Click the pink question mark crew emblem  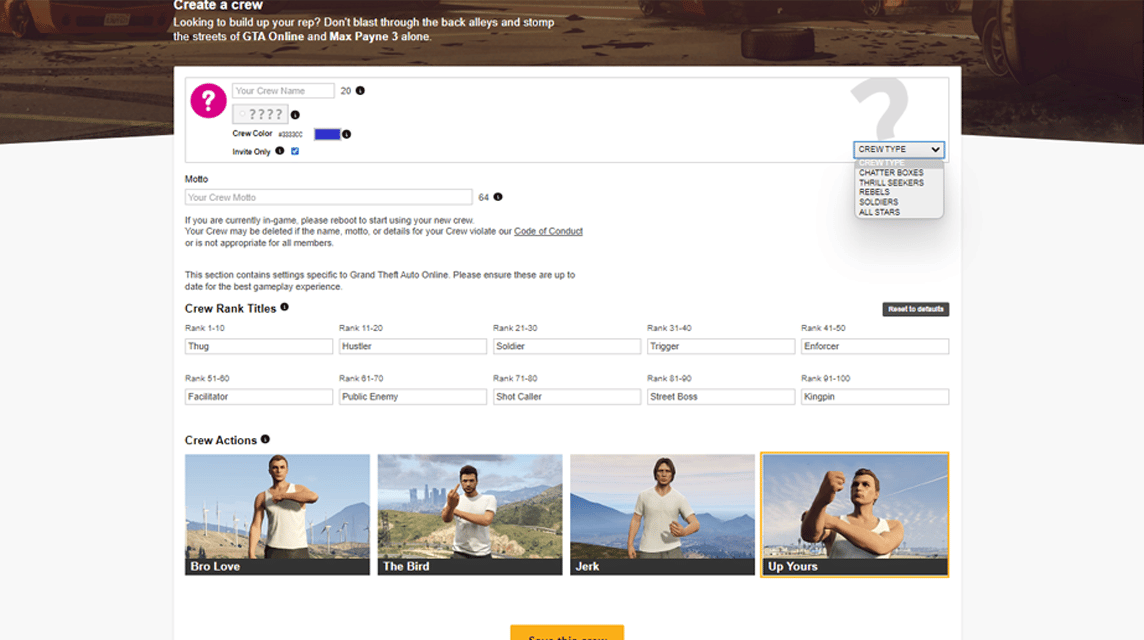coord(208,100)
